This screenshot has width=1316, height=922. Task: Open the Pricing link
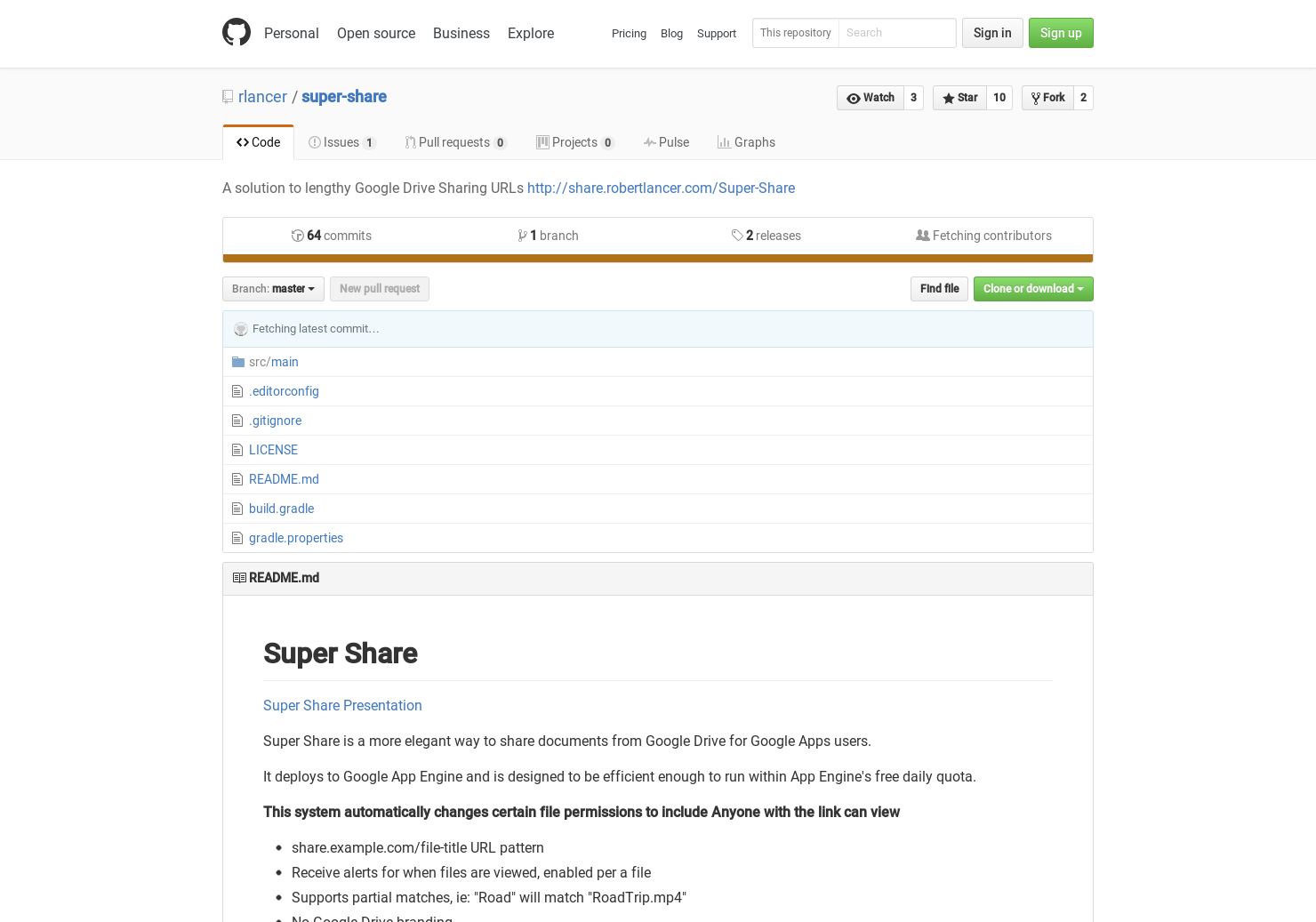pos(629,33)
